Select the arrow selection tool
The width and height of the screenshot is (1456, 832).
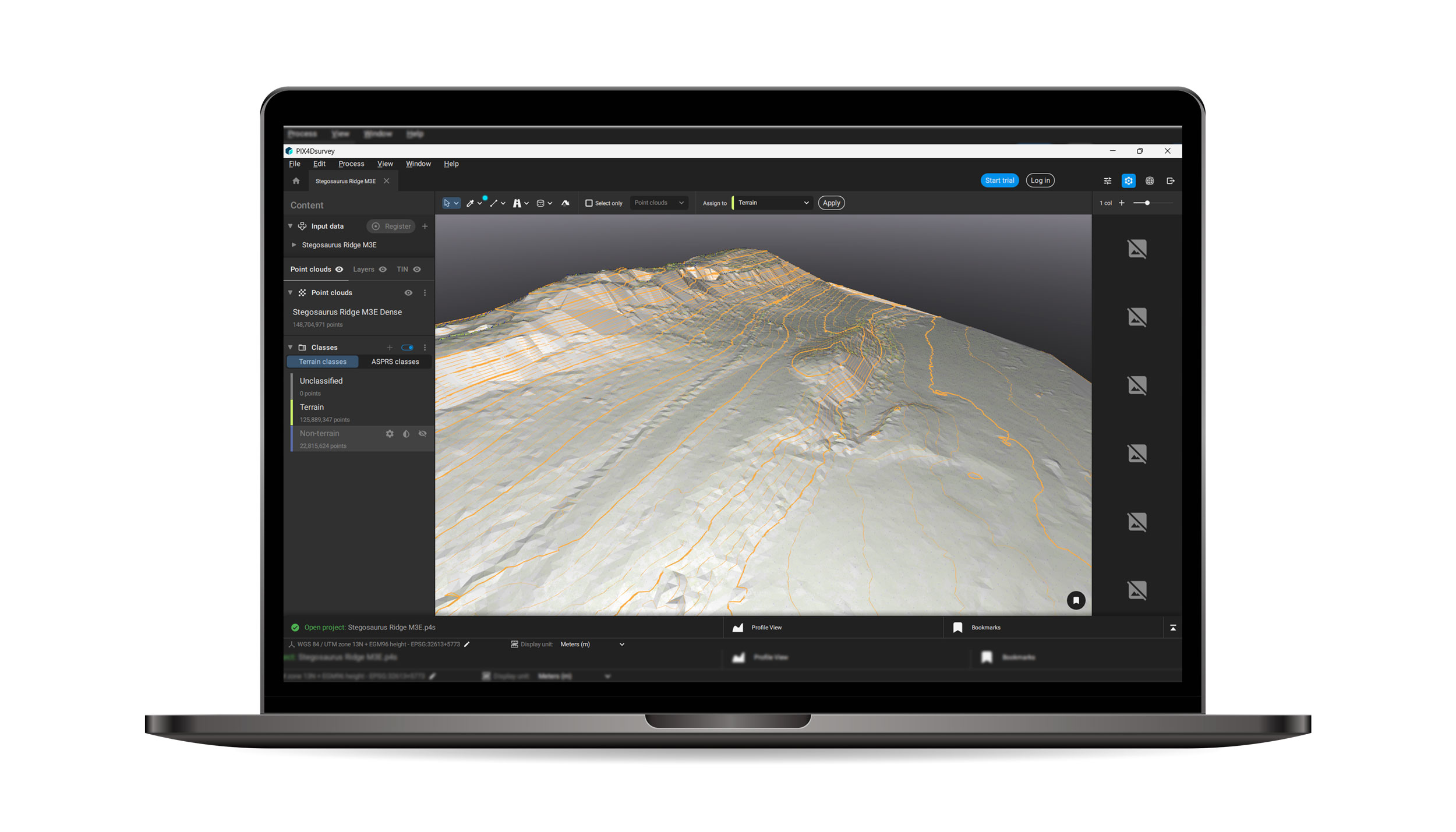[447, 203]
